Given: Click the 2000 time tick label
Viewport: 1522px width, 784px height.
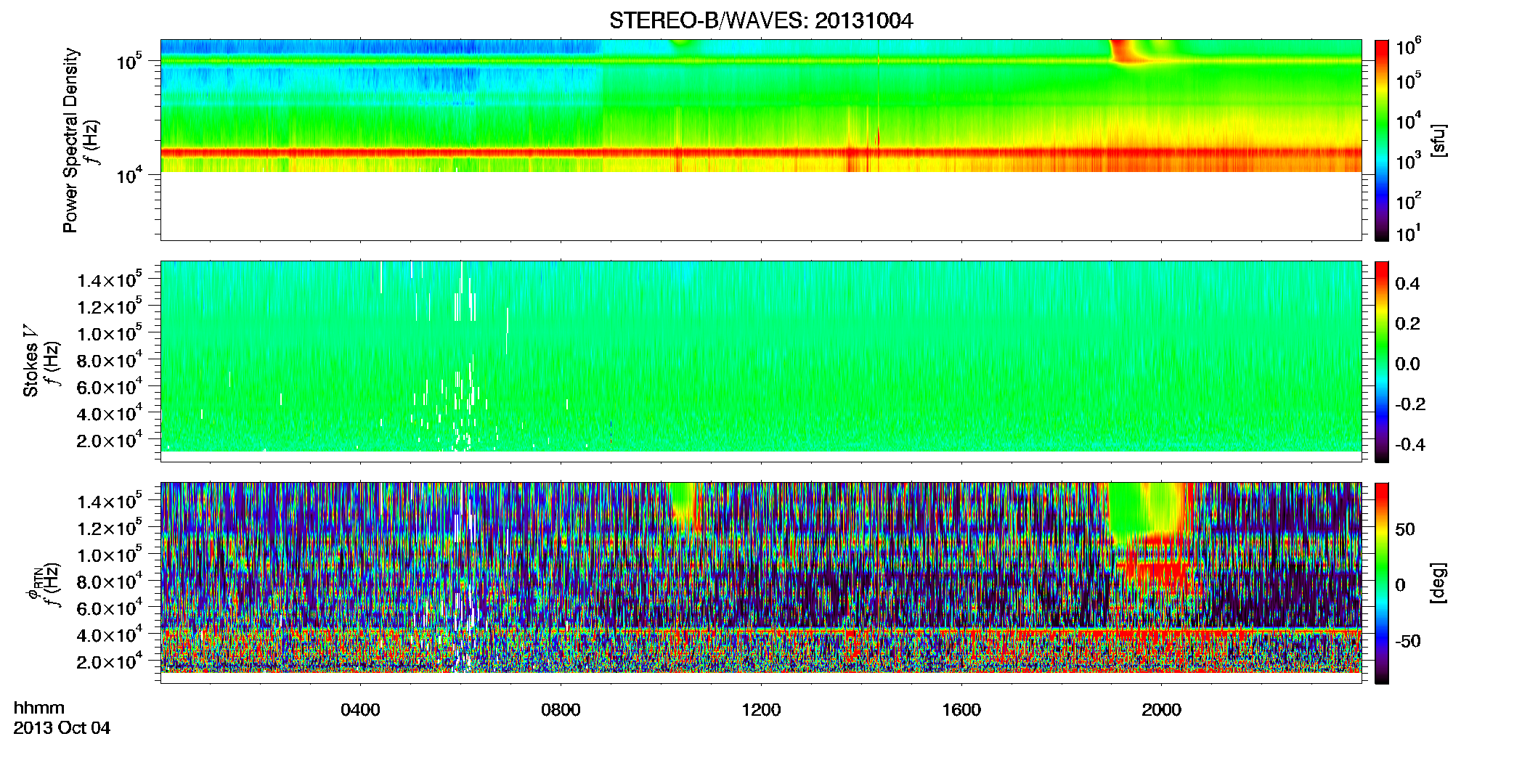Looking at the screenshot, I should [1161, 710].
